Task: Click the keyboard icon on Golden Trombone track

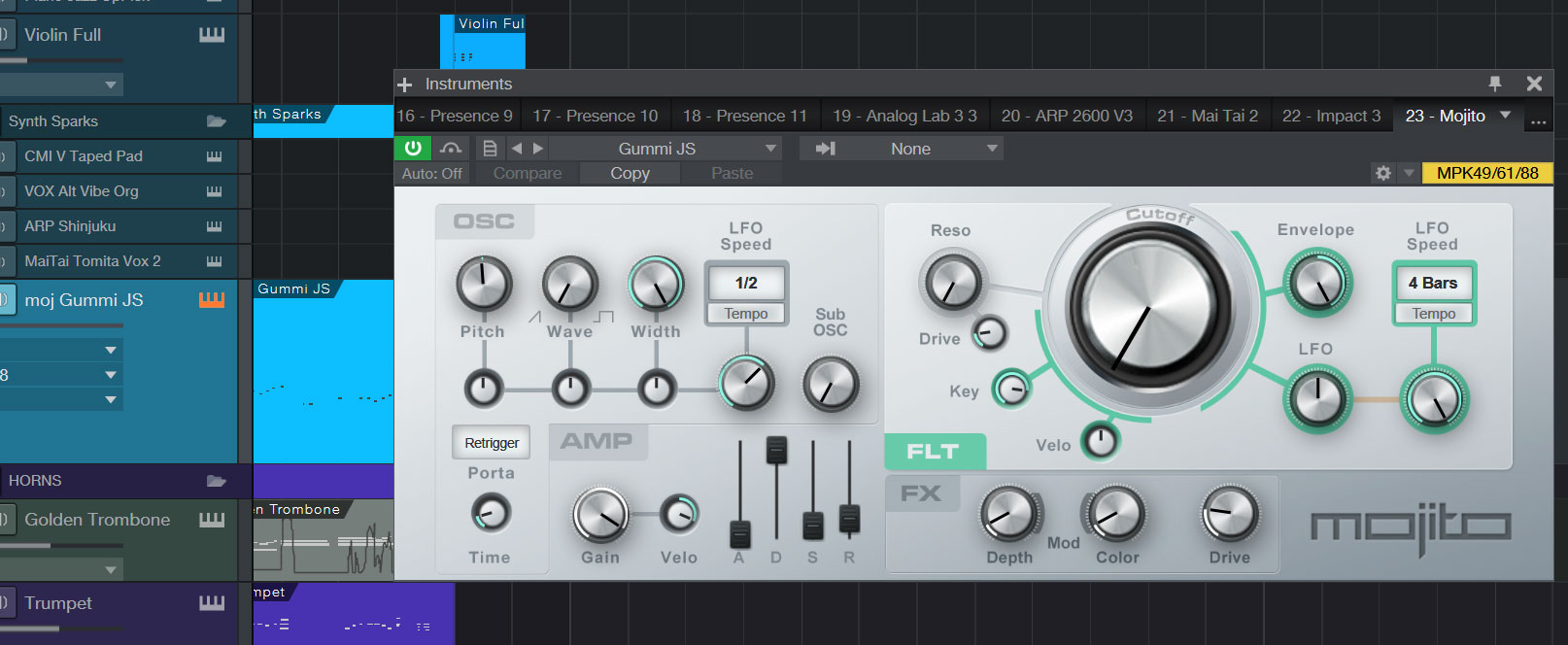Action: 212,520
